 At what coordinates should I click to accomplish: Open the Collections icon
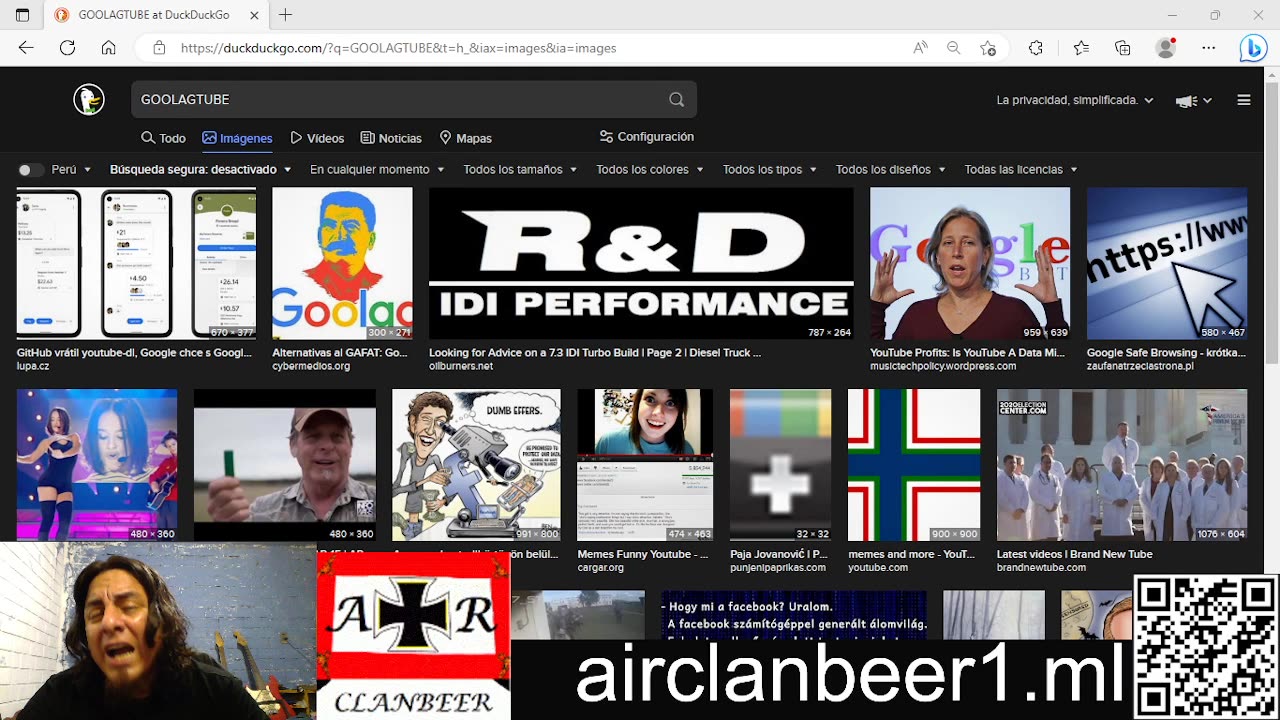(x=1123, y=48)
